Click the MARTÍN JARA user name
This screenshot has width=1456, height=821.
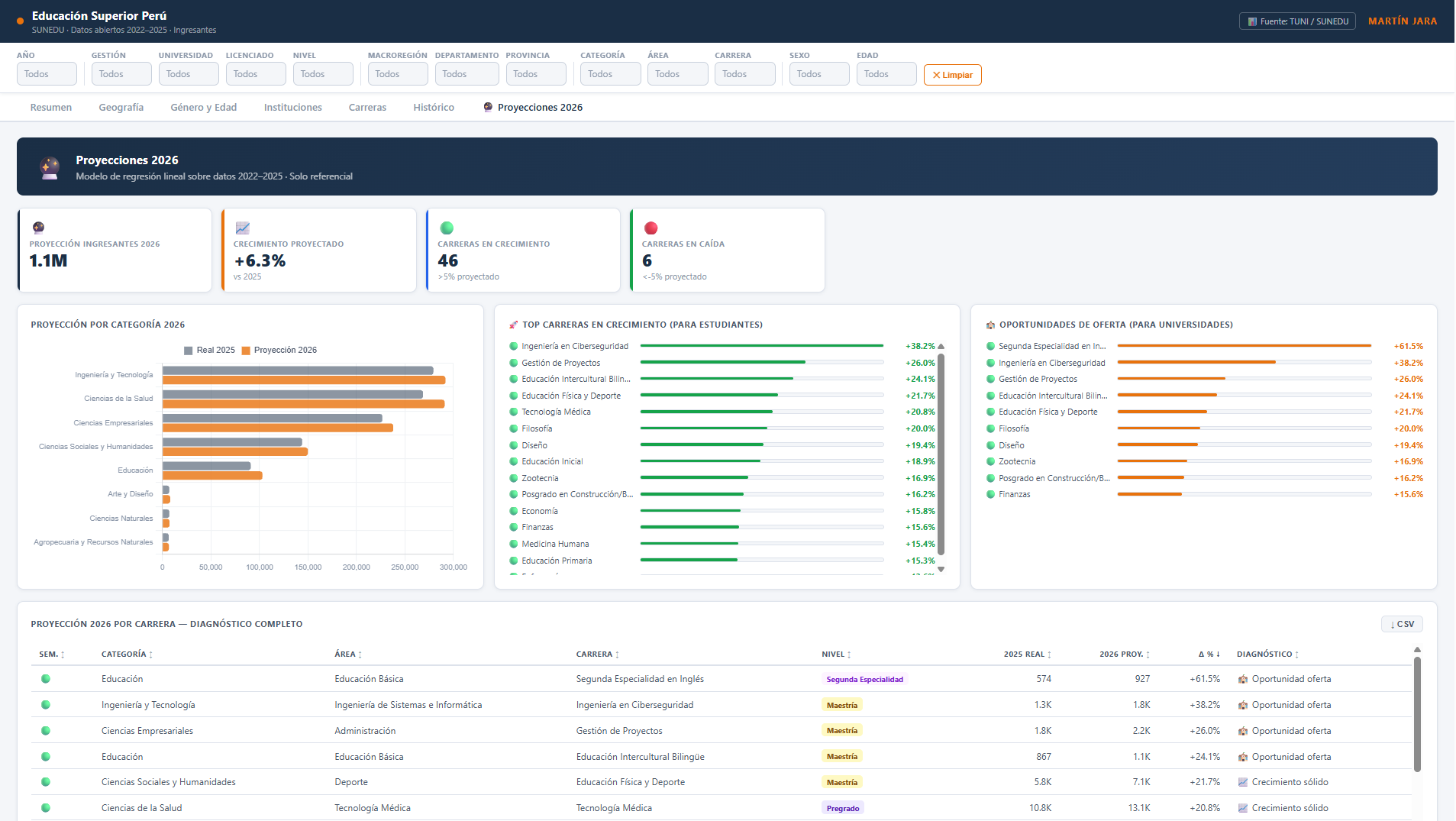[1403, 21]
